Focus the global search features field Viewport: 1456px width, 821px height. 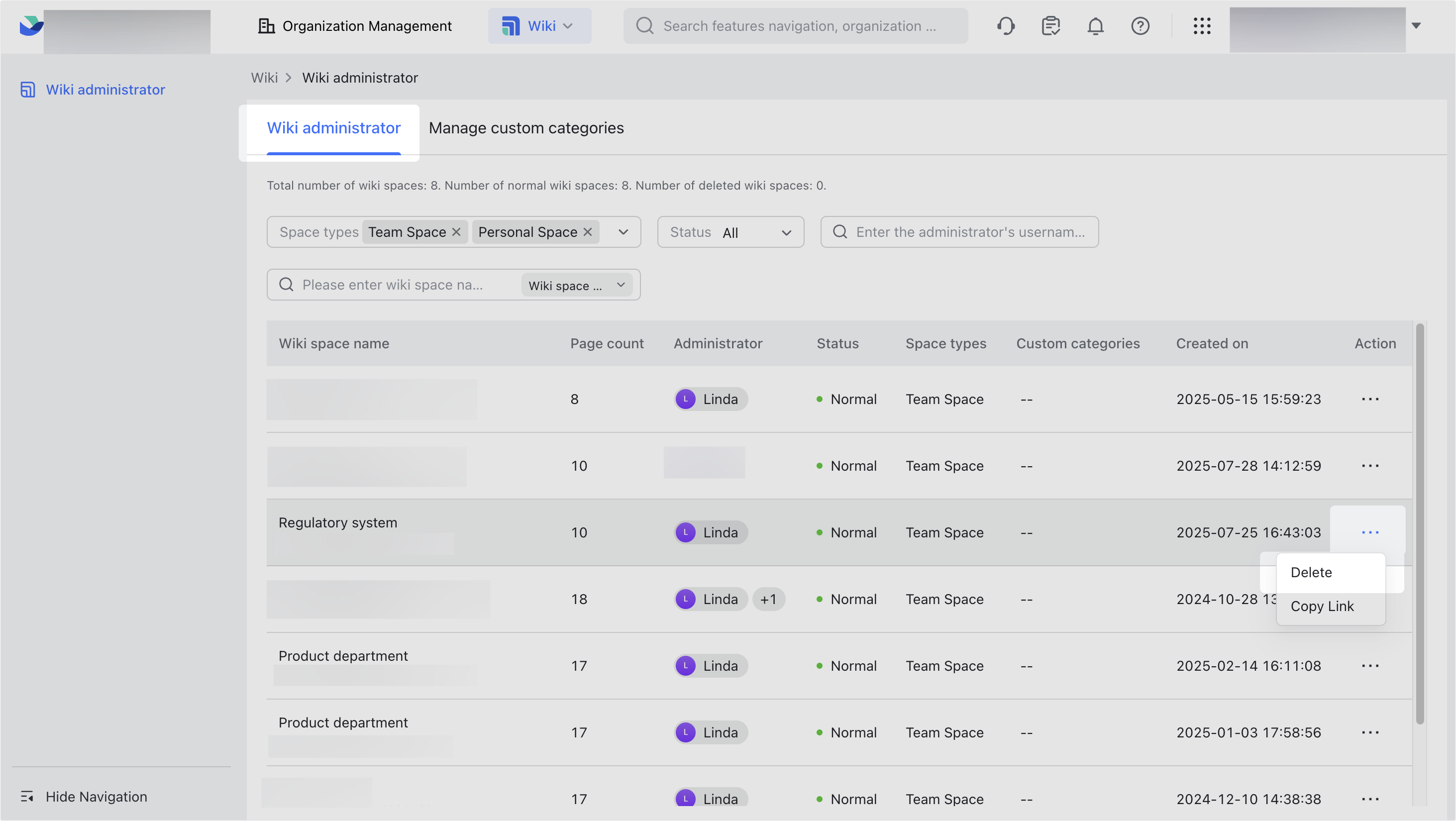795,26
